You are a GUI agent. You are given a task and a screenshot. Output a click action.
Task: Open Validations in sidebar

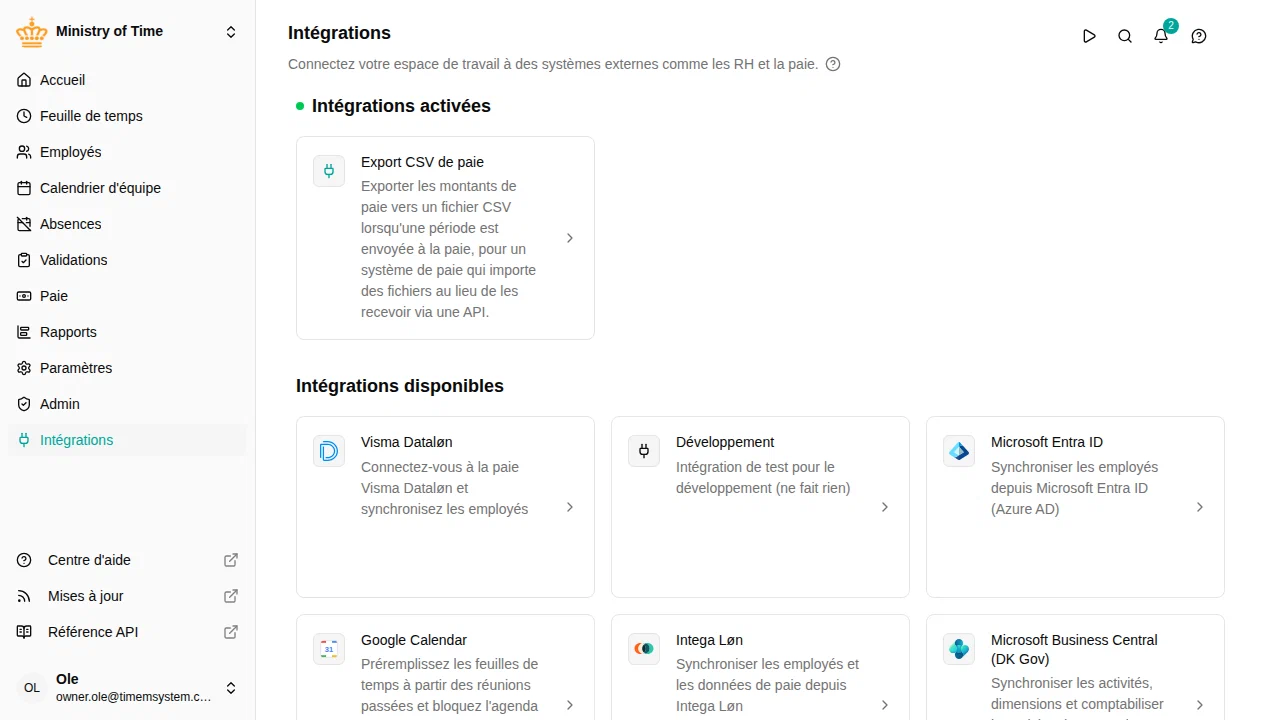(127, 260)
